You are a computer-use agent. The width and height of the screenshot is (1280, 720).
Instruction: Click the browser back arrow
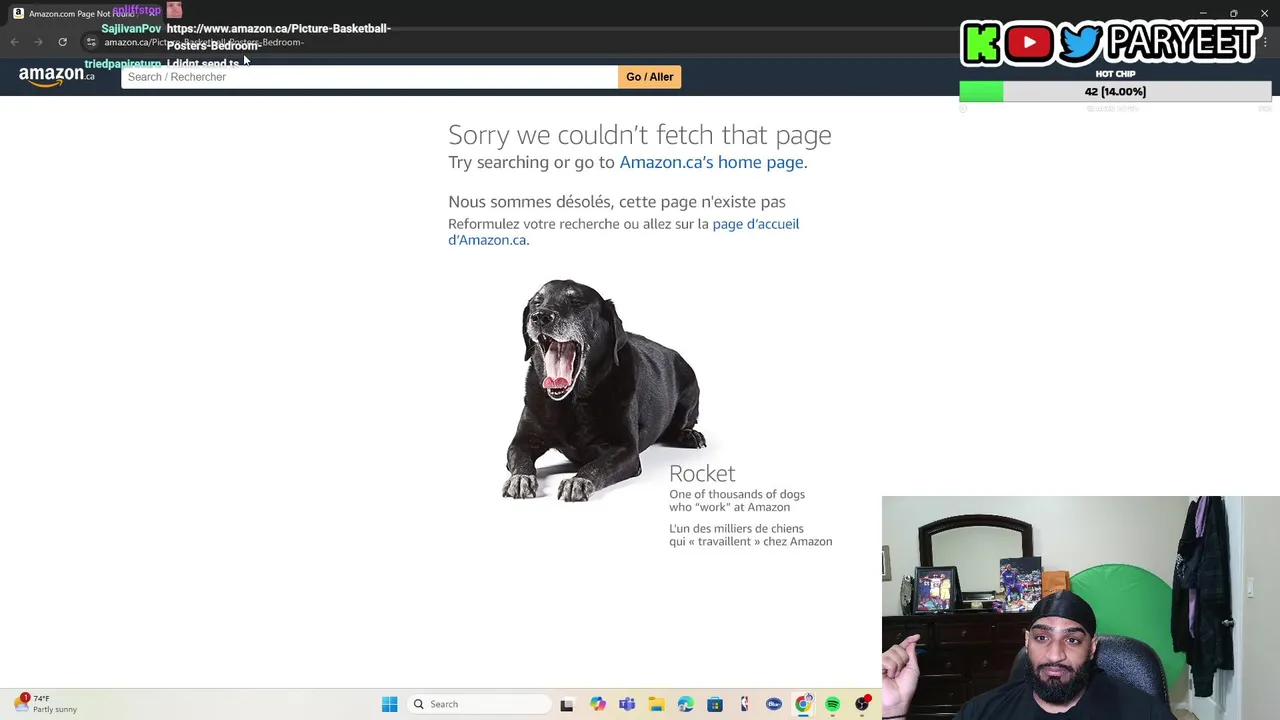pos(14,42)
